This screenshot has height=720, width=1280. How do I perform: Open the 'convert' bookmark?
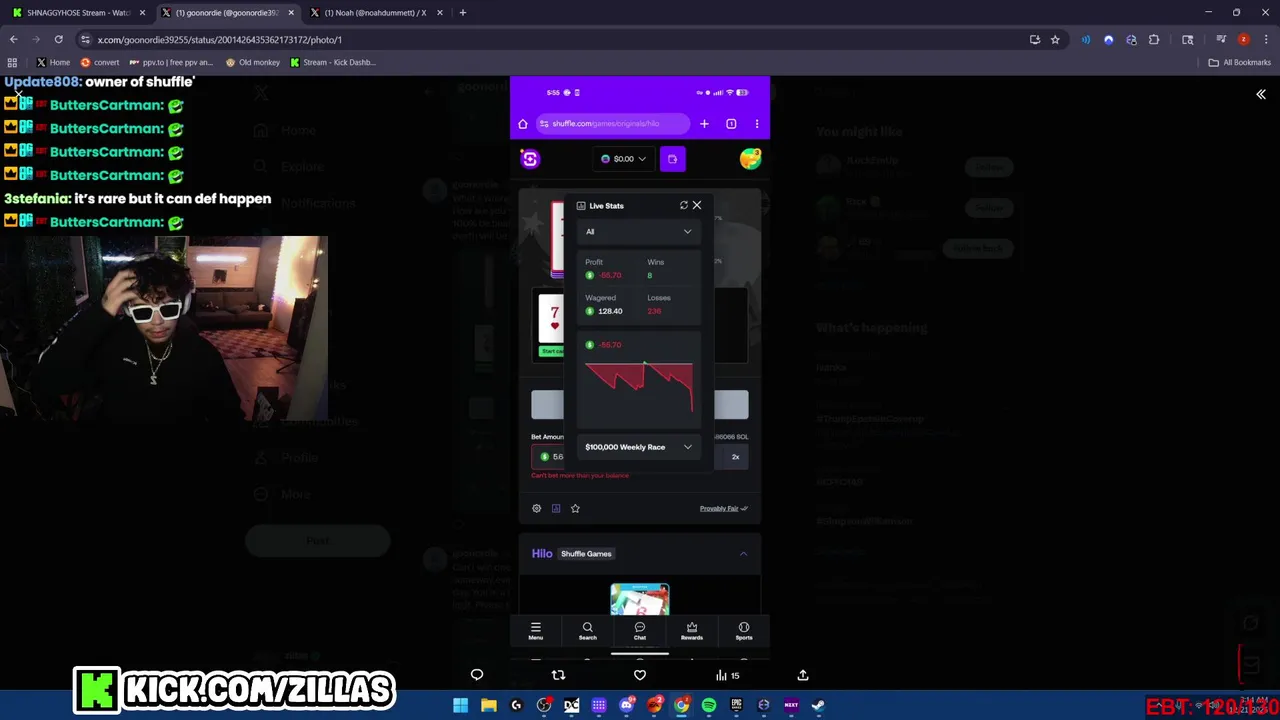pyautogui.click(x=100, y=62)
